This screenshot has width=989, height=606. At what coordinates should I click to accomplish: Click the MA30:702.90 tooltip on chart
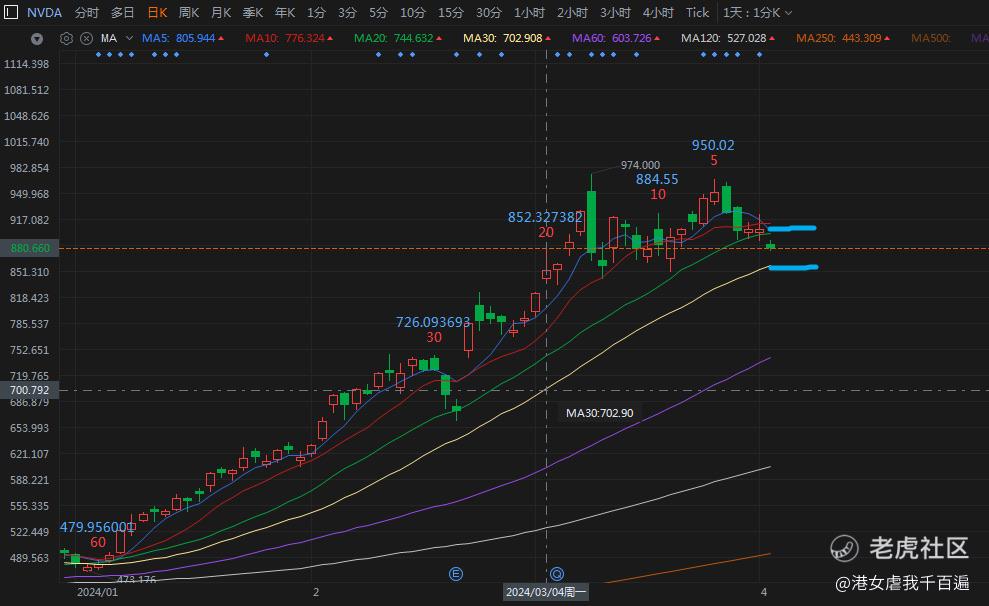click(x=599, y=413)
